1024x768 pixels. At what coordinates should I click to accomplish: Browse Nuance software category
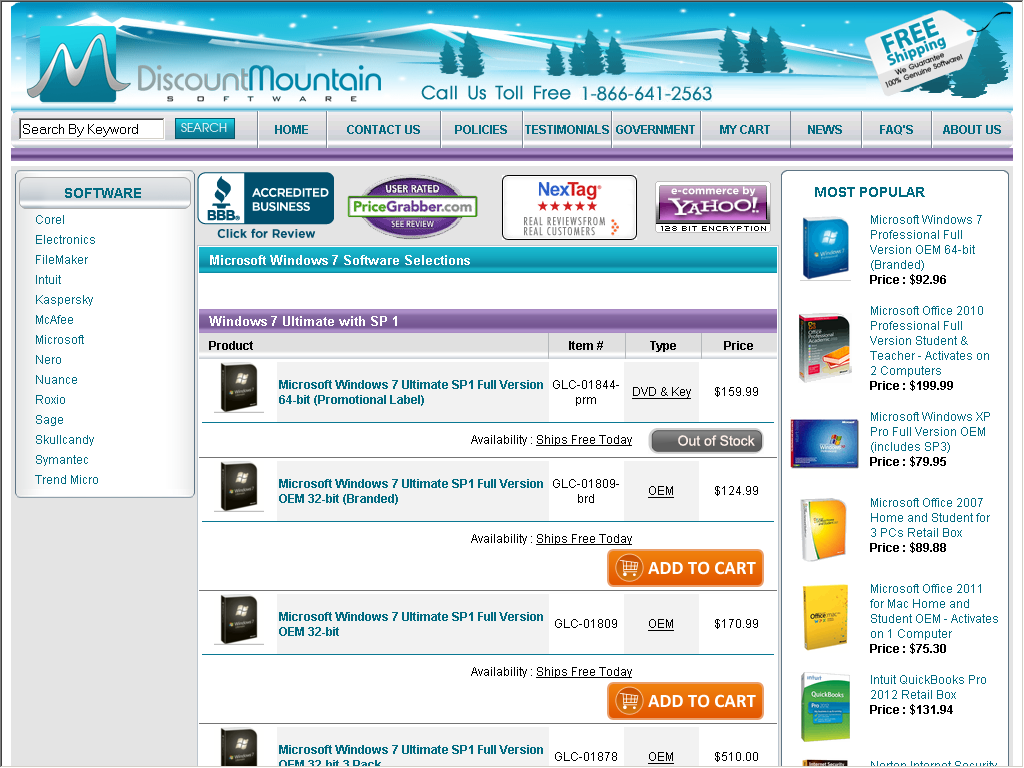point(56,379)
